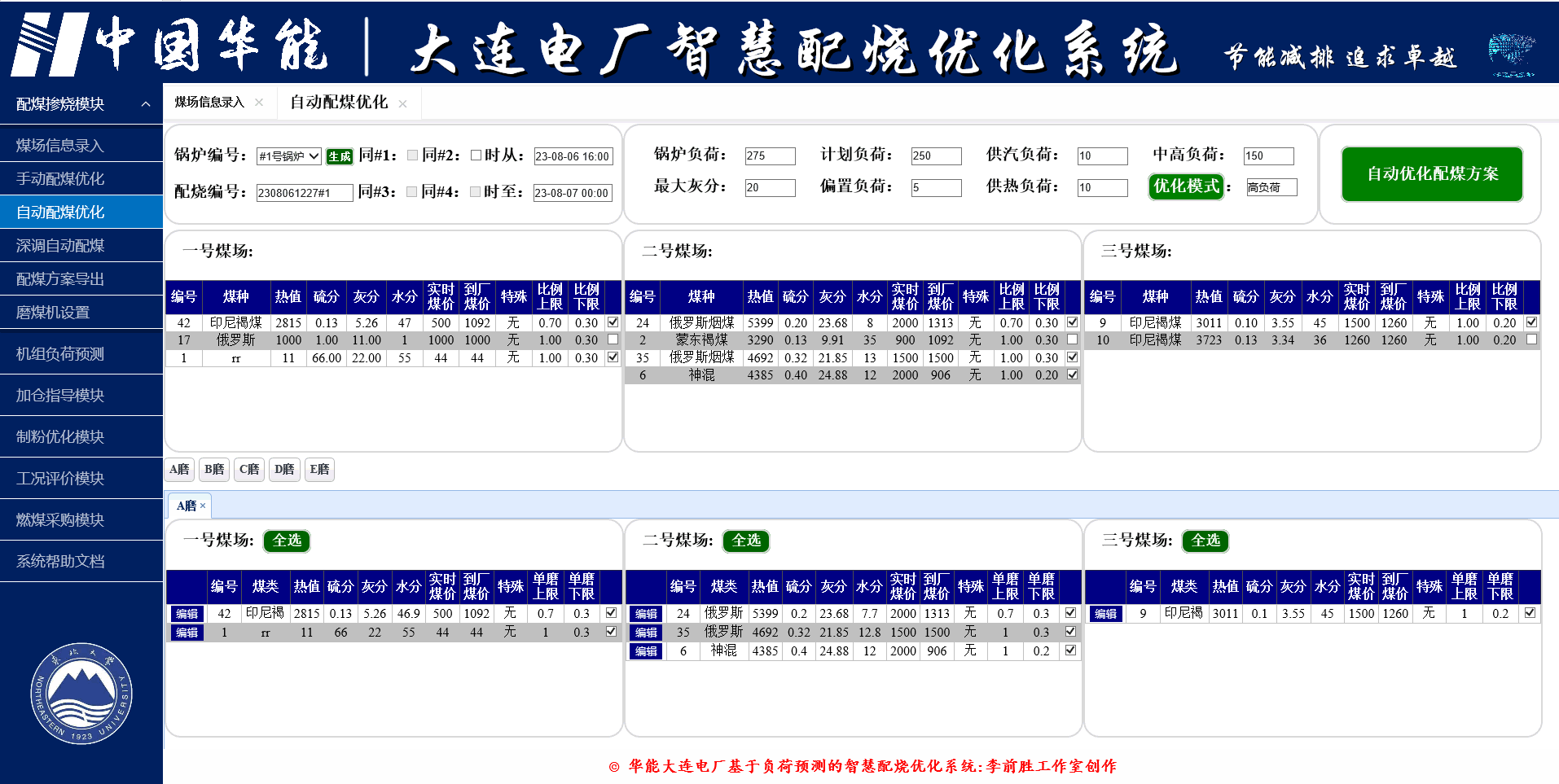The height and width of the screenshot is (784, 1559).
Task: Switch to the 煤场信息录入 tab
Action: pos(209,103)
